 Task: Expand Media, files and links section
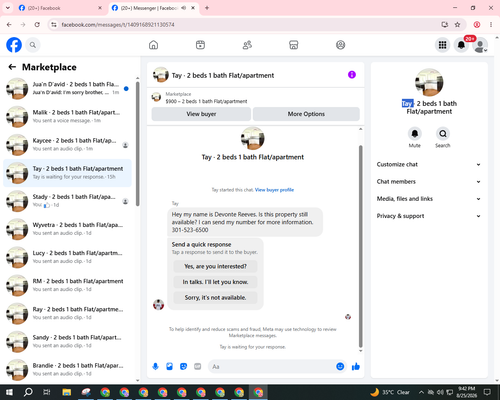[429, 199]
